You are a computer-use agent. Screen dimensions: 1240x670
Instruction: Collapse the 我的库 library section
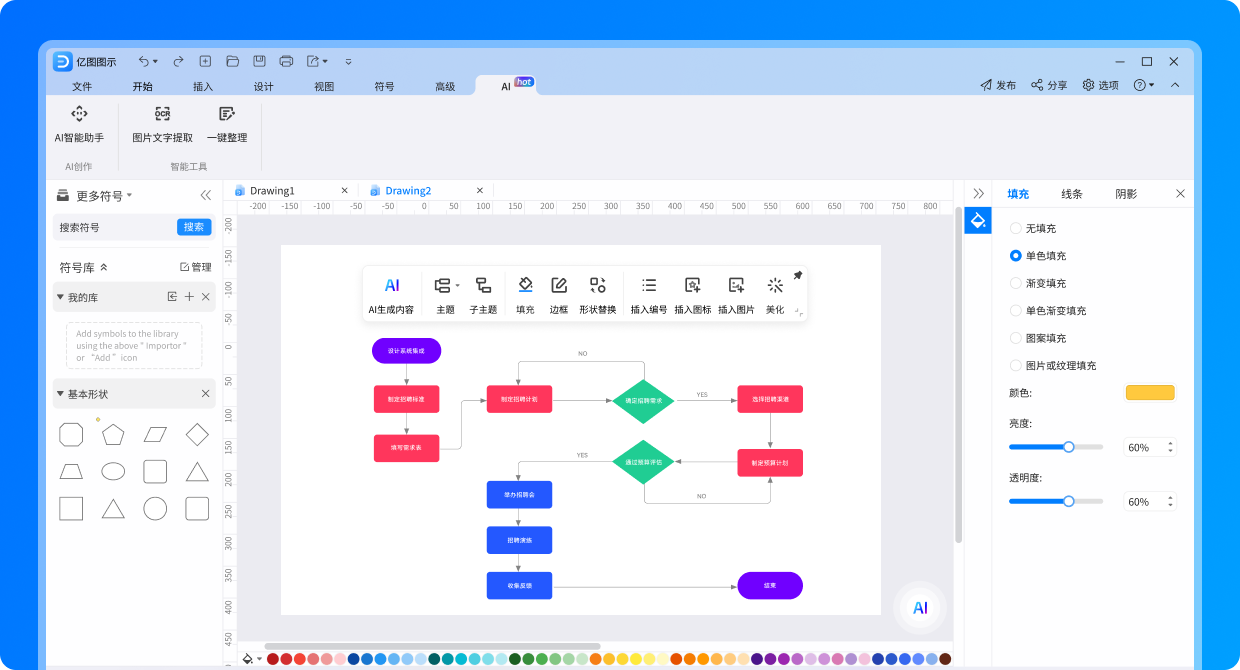62,296
